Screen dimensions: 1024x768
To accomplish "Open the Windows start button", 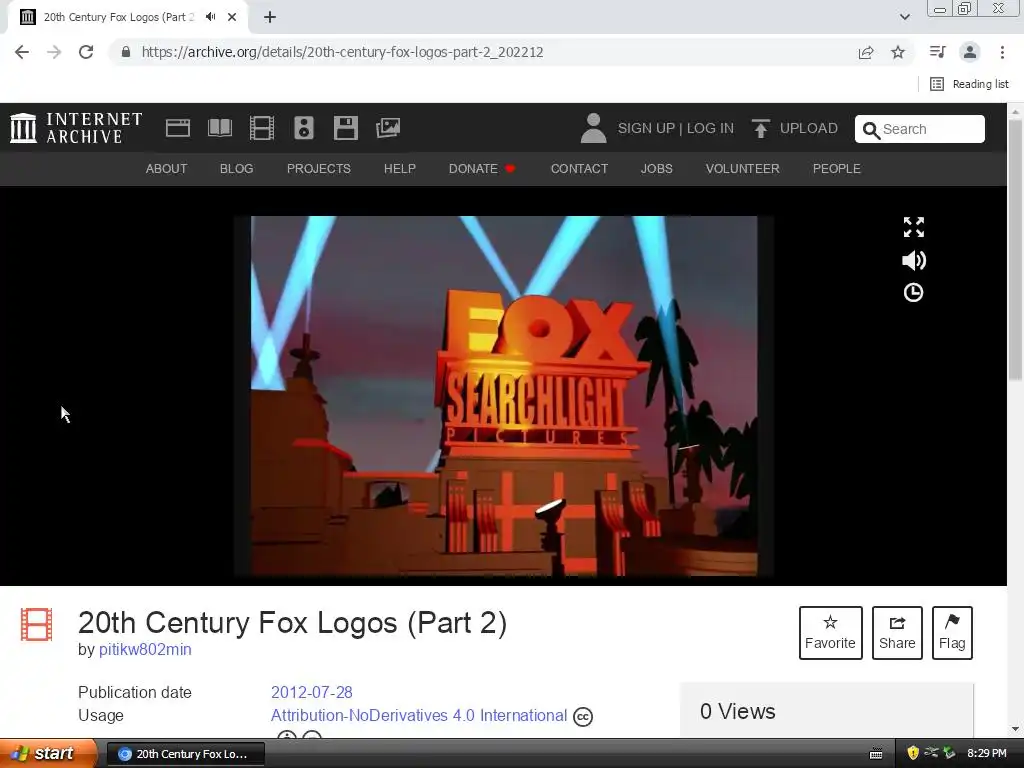I will point(48,754).
